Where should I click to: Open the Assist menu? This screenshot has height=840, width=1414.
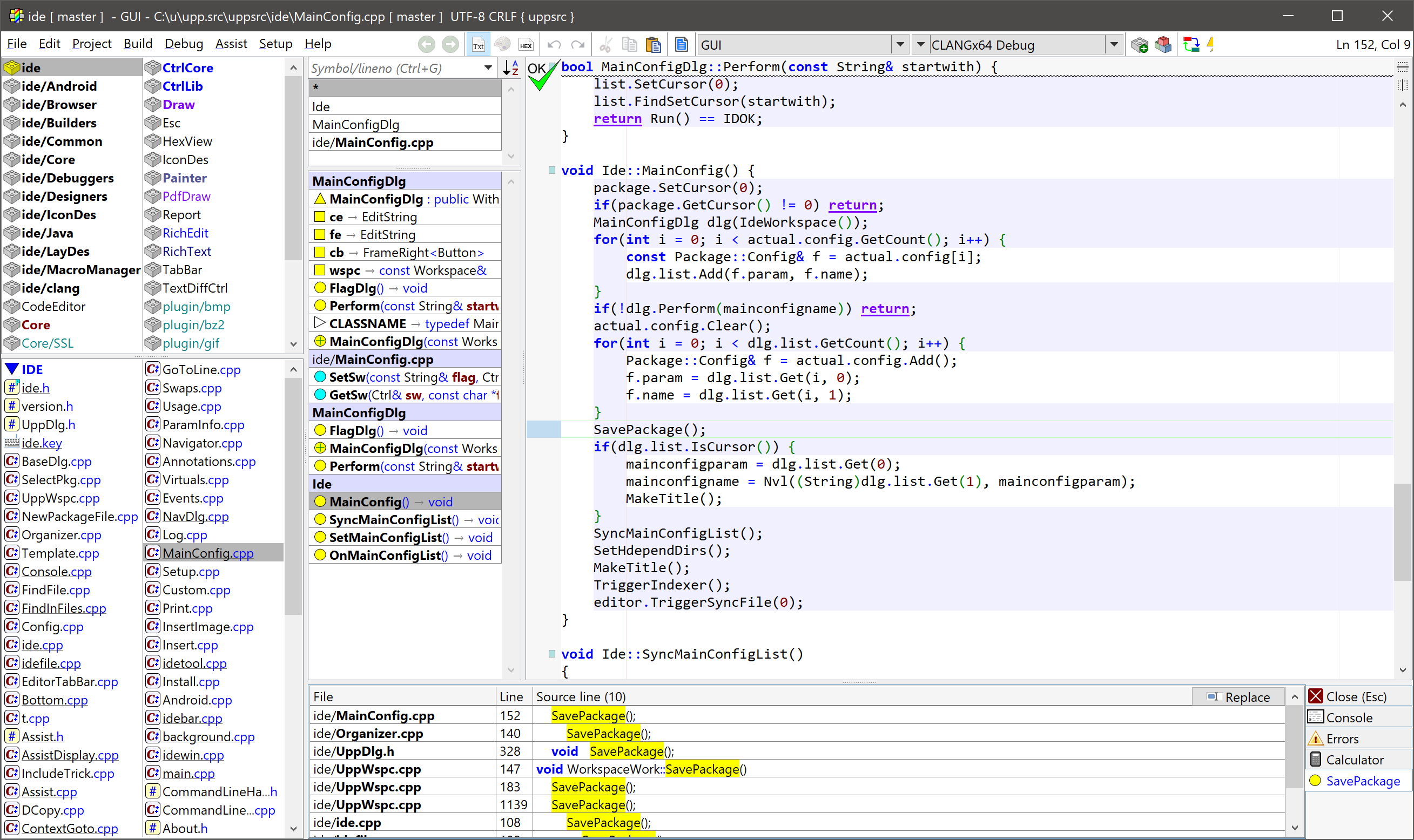pos(231,44)
